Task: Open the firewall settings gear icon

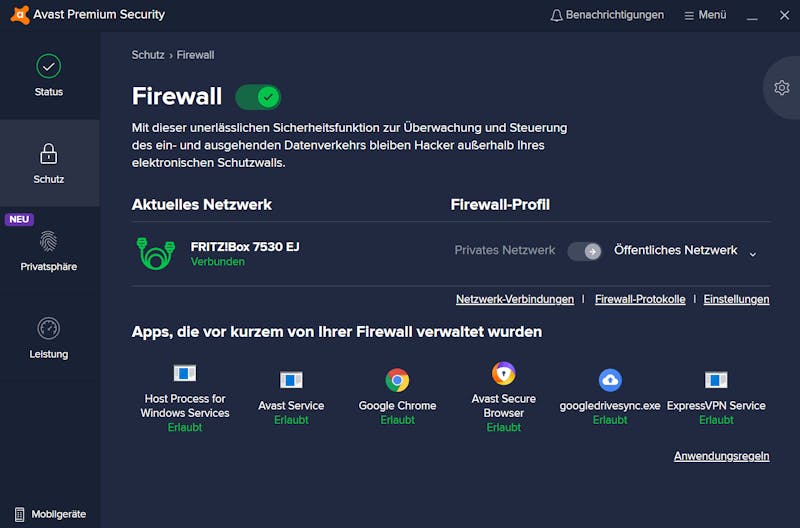Action: pyautogui.click(x=782, y=88)
